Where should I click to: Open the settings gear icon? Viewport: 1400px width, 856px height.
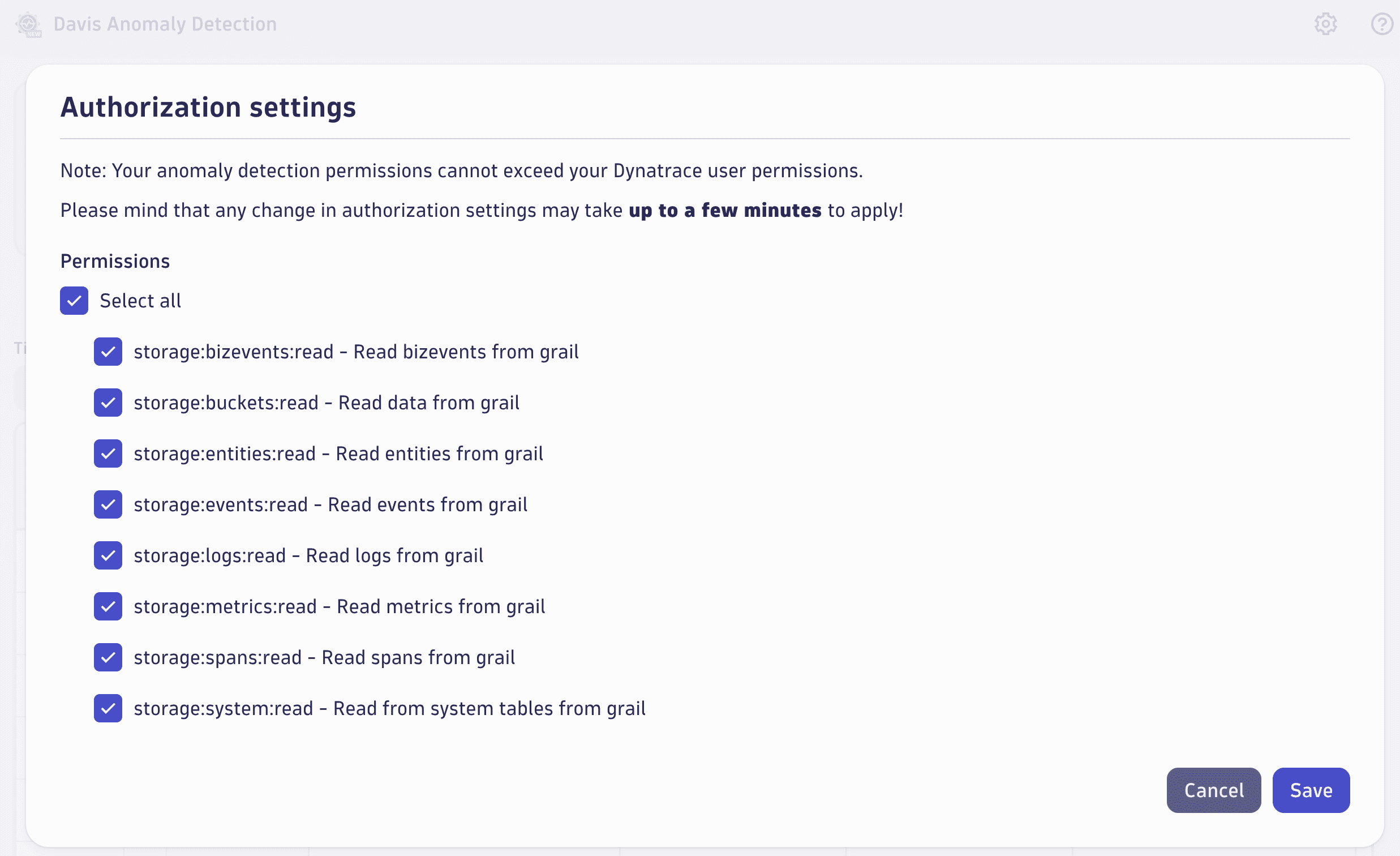point(1325,24)
